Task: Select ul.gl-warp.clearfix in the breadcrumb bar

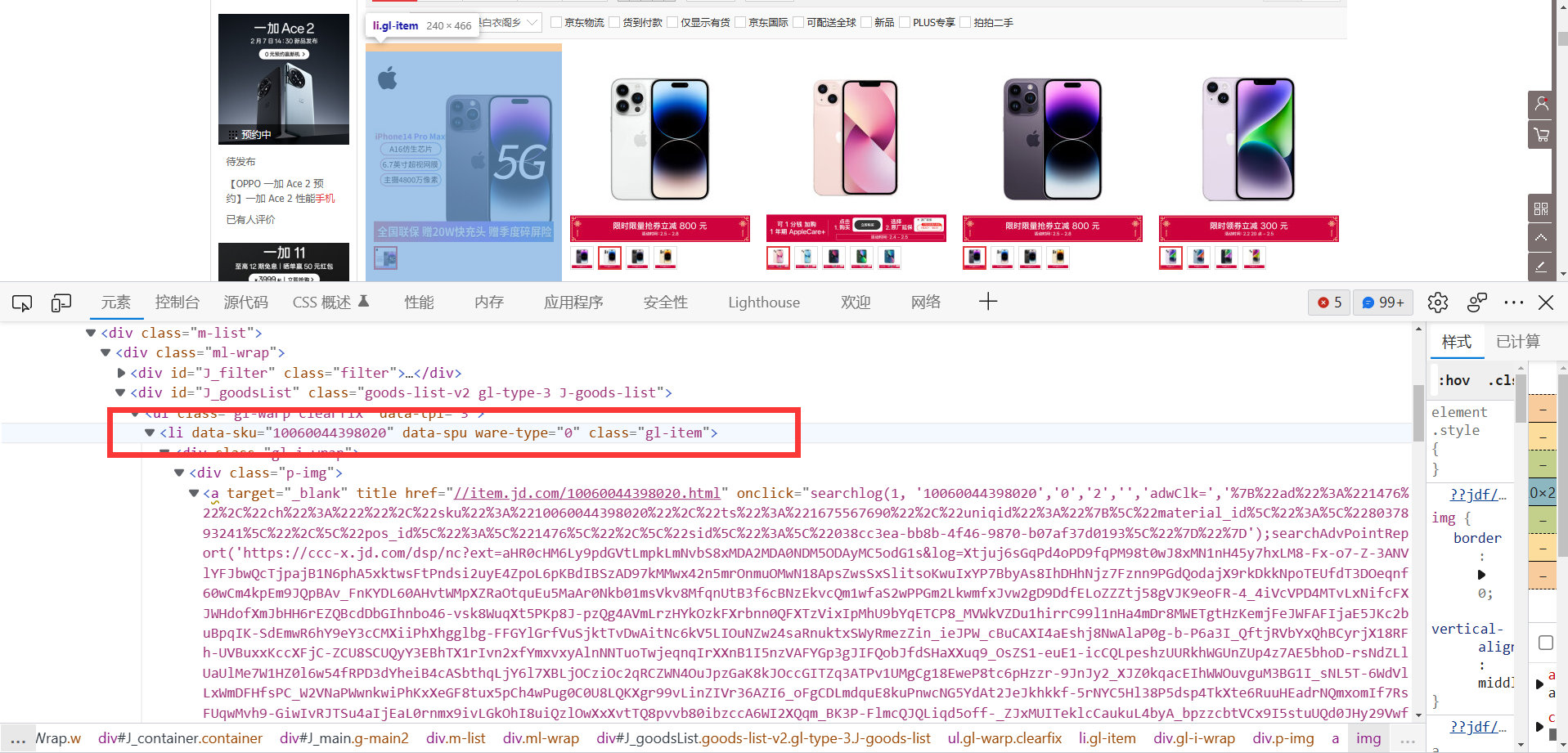Action: click(1004, 738)
